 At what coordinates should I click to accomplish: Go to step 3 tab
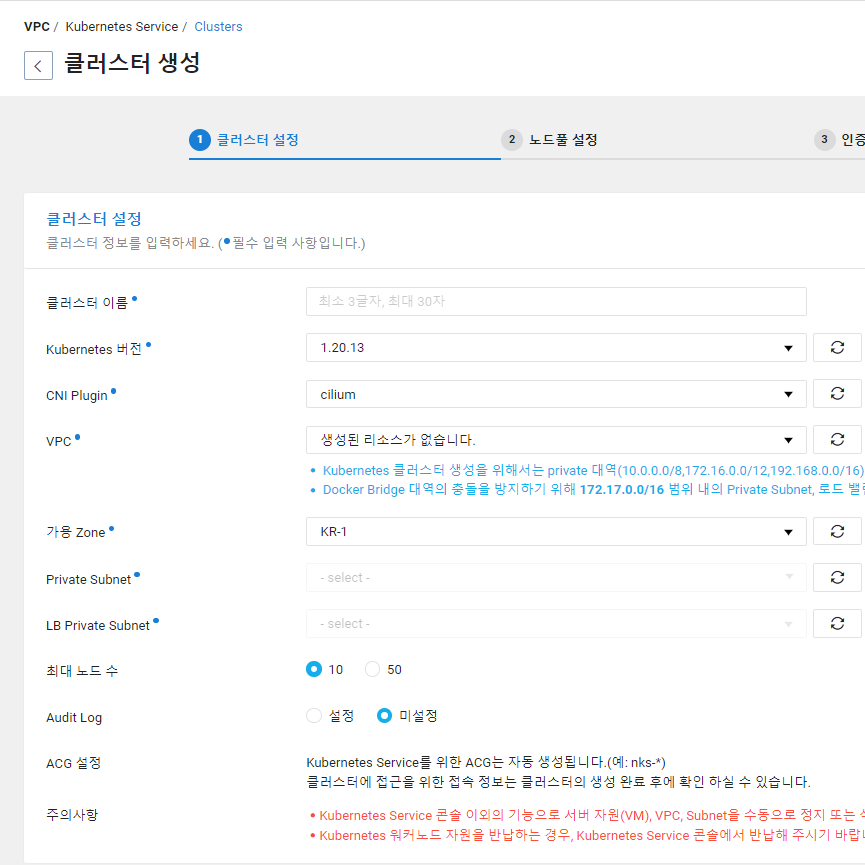pos(840,140)
